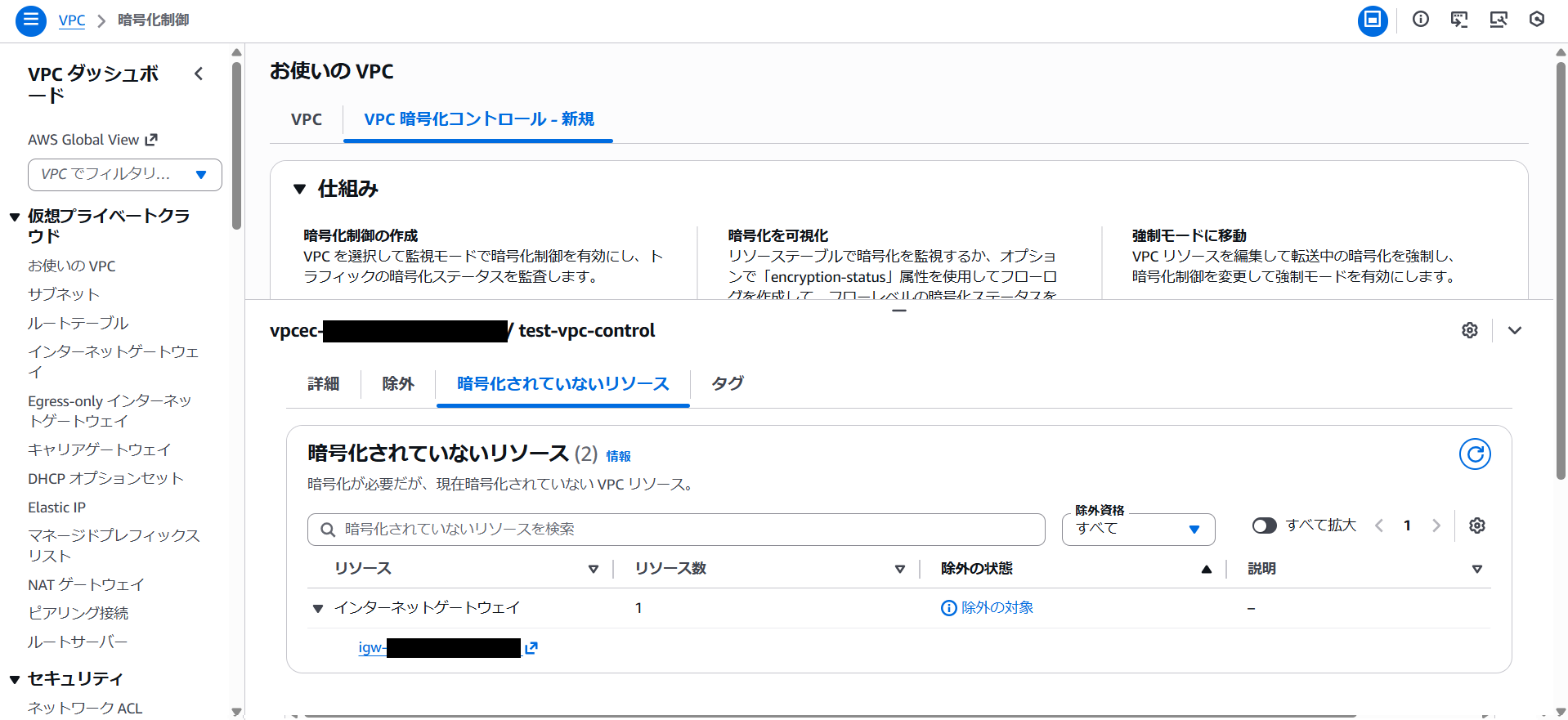The image size is (1568, 720).
Task: Switch to the 除外 tab
Action: pyautogui.click(x=398, y=384)
